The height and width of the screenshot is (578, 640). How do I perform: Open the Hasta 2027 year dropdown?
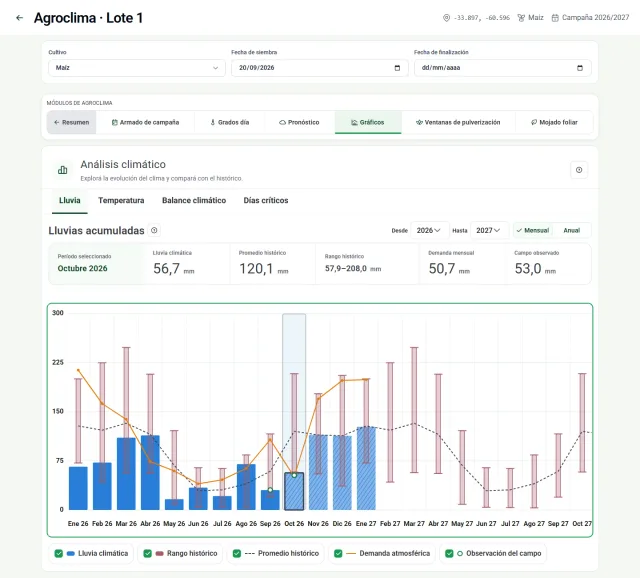pos(489,230)
